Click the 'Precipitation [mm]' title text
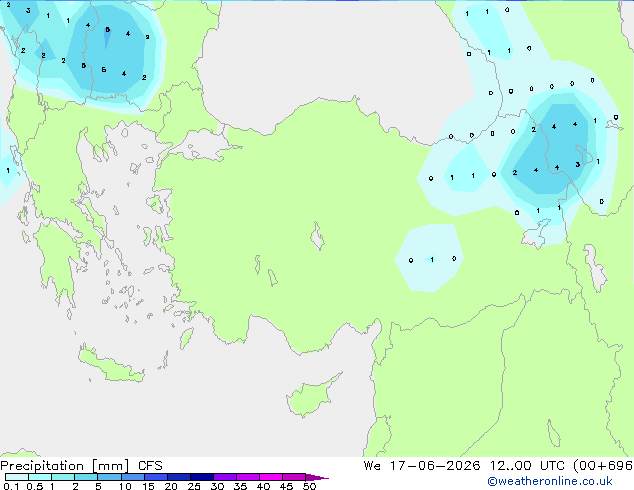This screenshot has width=634, height=490. click(x=65, y=466)
